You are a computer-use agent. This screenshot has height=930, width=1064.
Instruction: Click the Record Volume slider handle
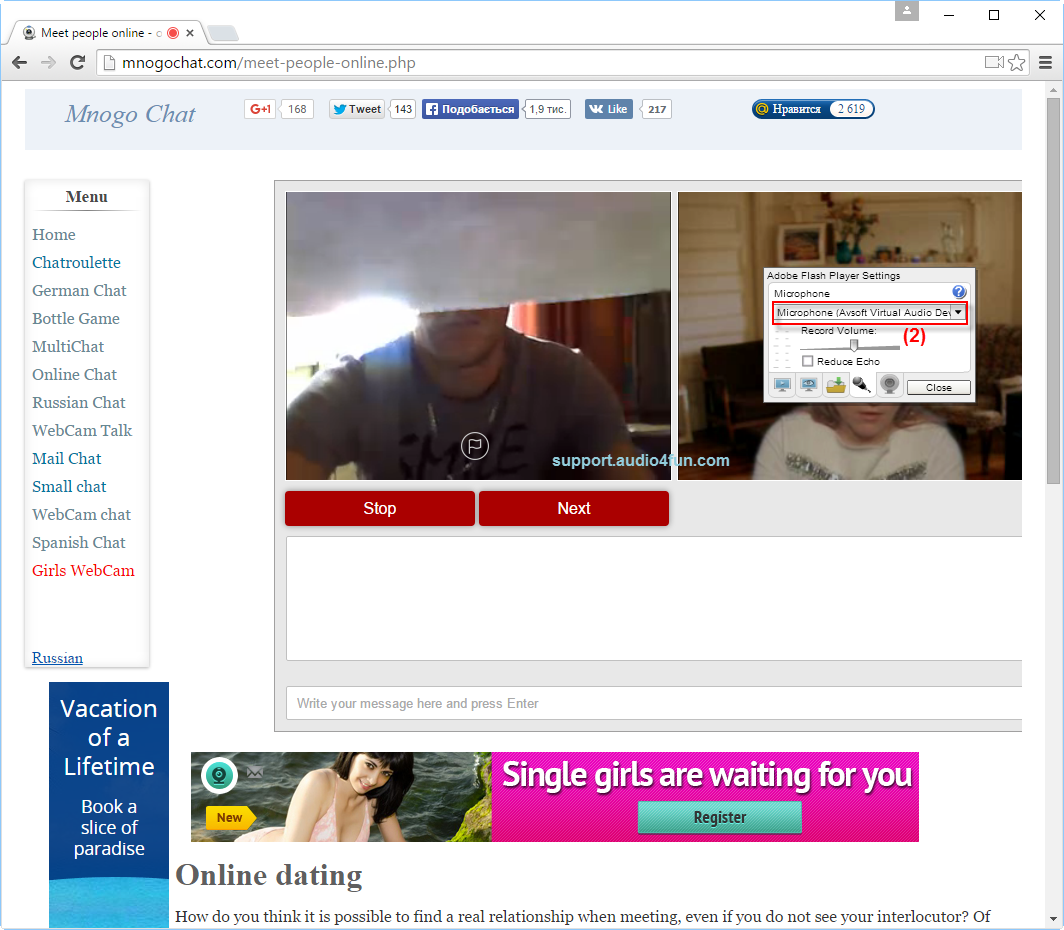[853, 345]
